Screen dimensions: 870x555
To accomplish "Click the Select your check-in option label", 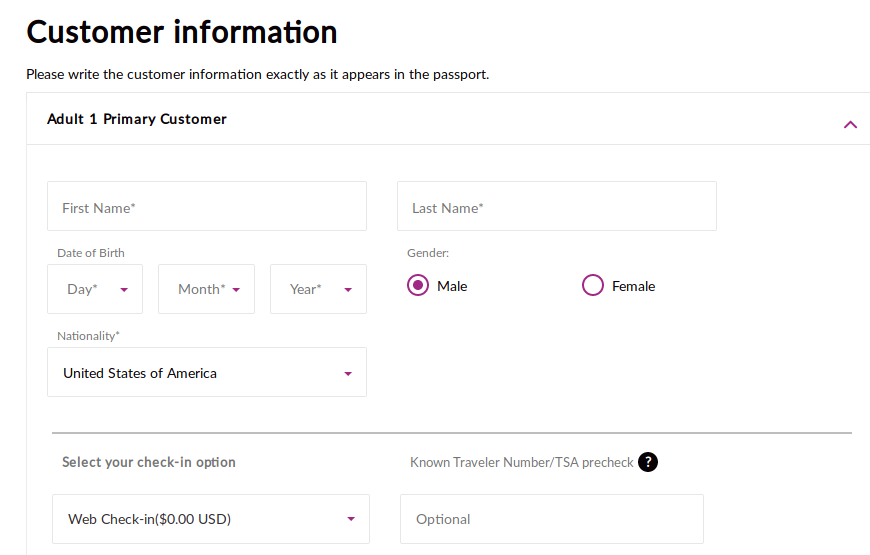I will pos(149,462).
